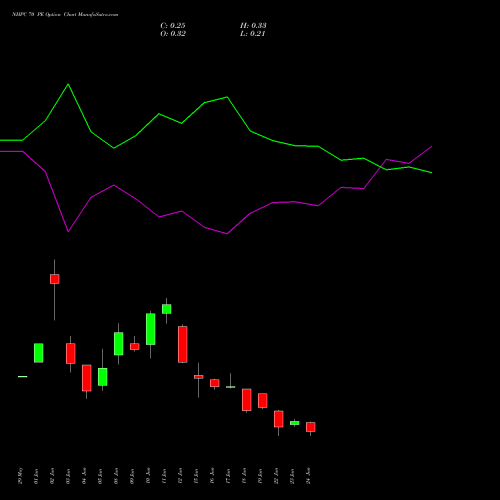Click the 08 Jun date label
Viewport: 500px width, 500px height.
pos(116,476)
